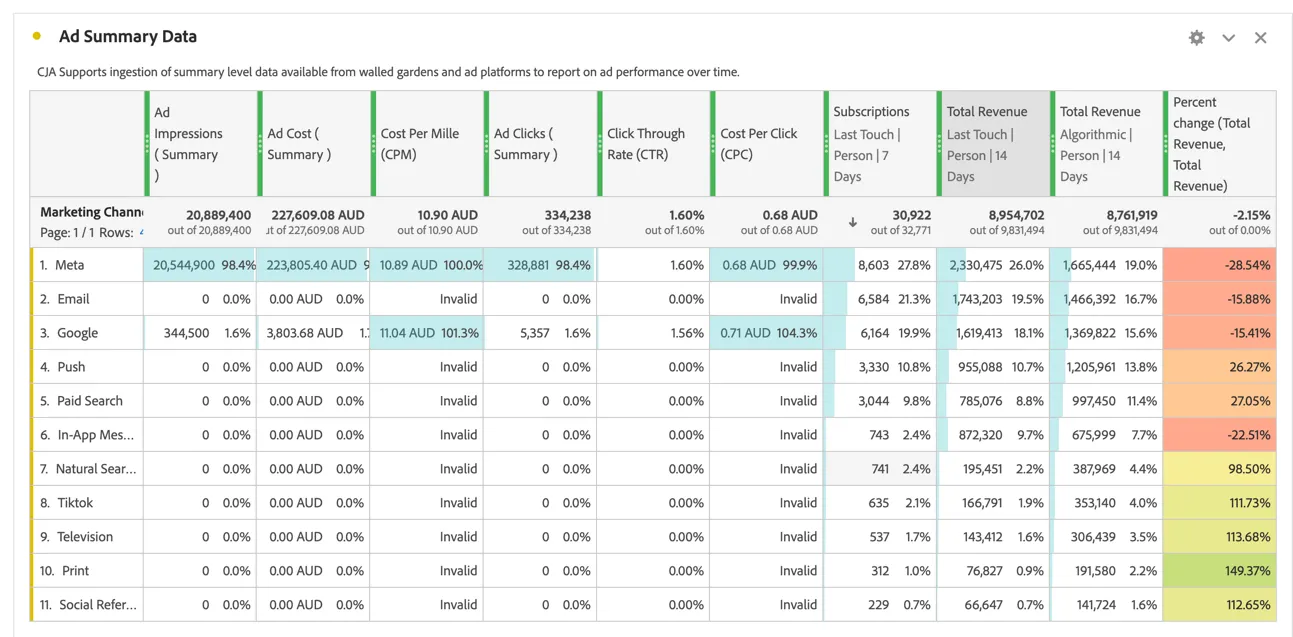Select the Print row label
The width and height of the screenshot is (1293, 637).
[x=75, y=571]
